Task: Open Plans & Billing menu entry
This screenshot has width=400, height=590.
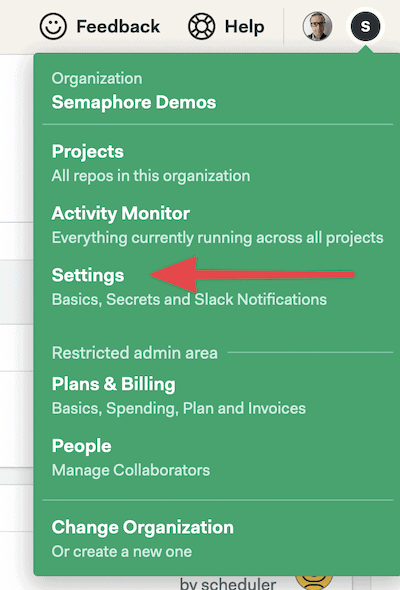Action: point(114,384)
